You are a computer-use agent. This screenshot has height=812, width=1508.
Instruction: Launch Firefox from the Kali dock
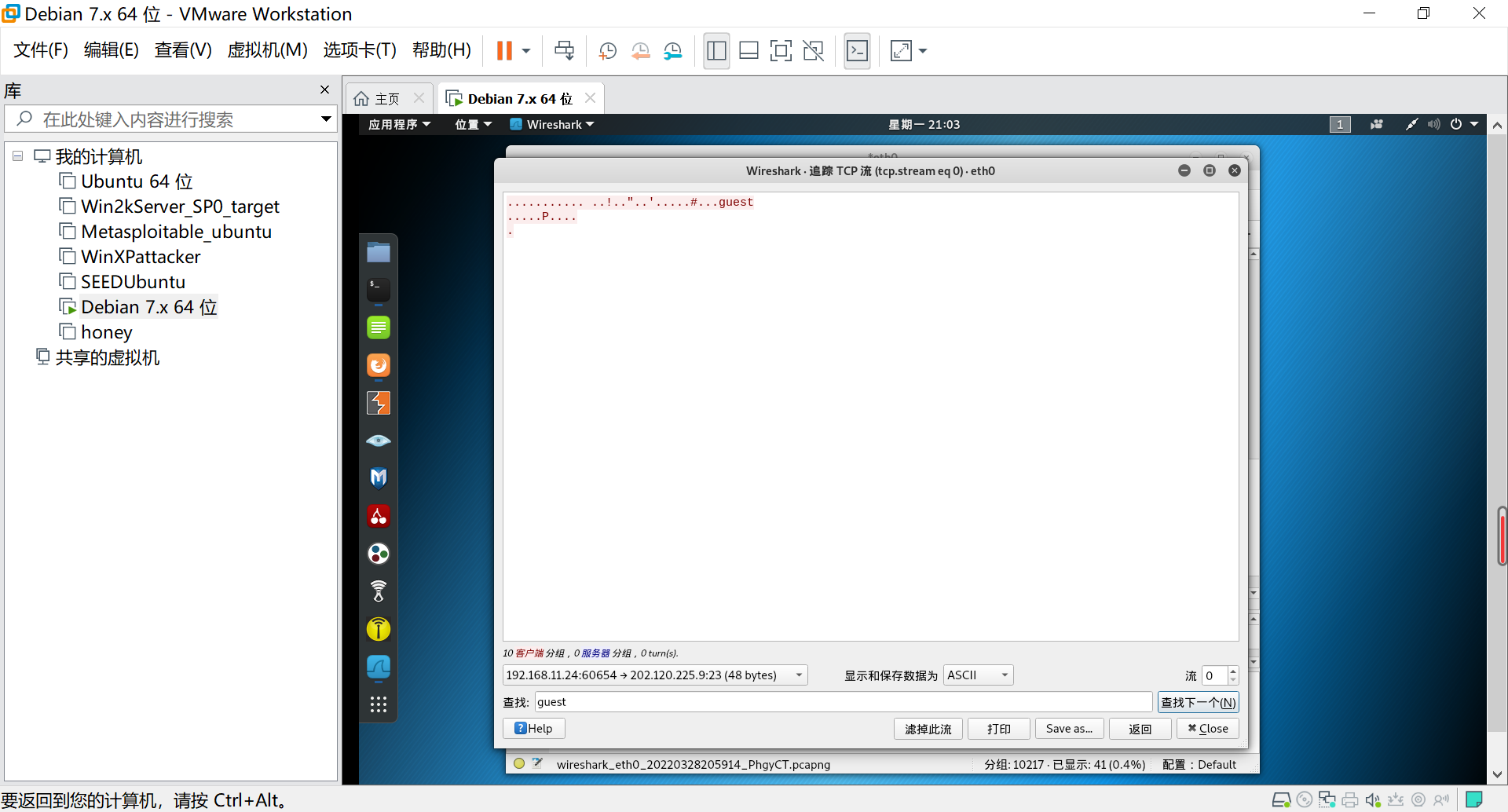[379, 365]
